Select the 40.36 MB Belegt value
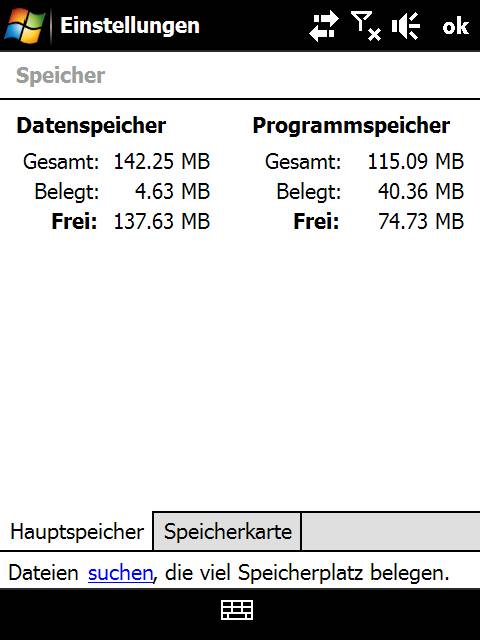 (421, 191)
